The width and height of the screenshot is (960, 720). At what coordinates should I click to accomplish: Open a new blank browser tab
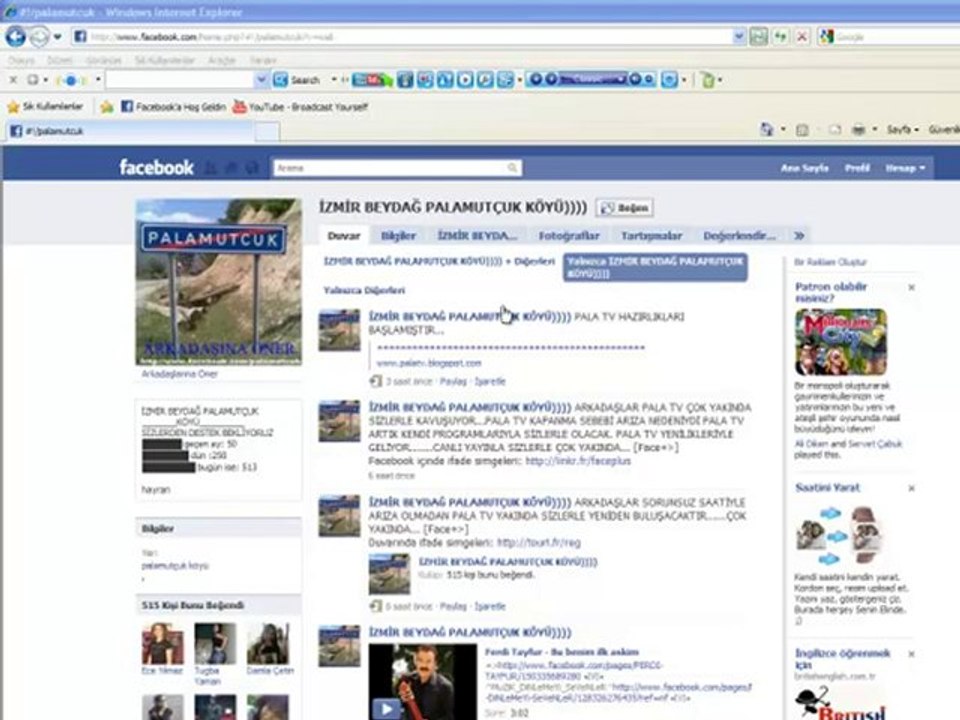coord(267,131)
